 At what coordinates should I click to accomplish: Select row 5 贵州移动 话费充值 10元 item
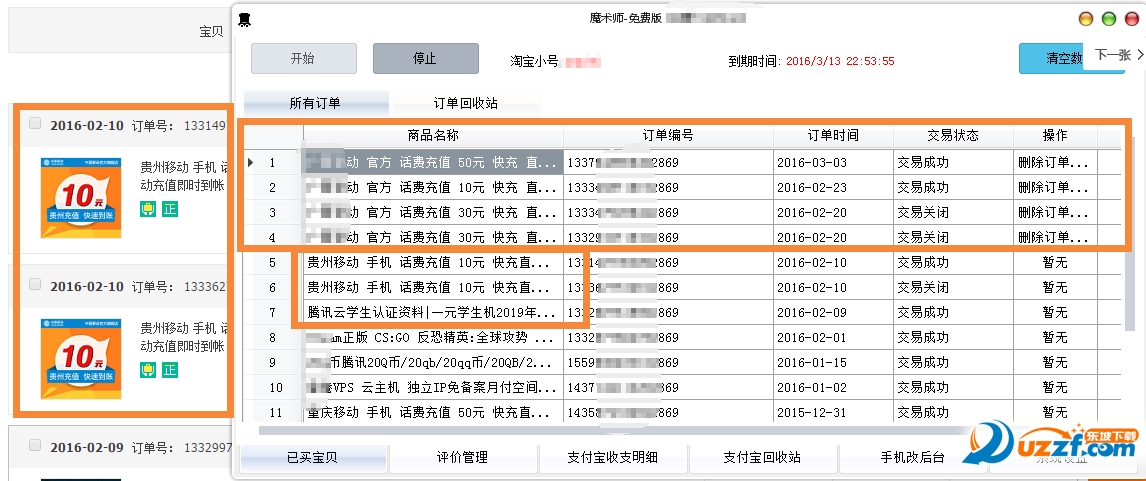(433, 262)
